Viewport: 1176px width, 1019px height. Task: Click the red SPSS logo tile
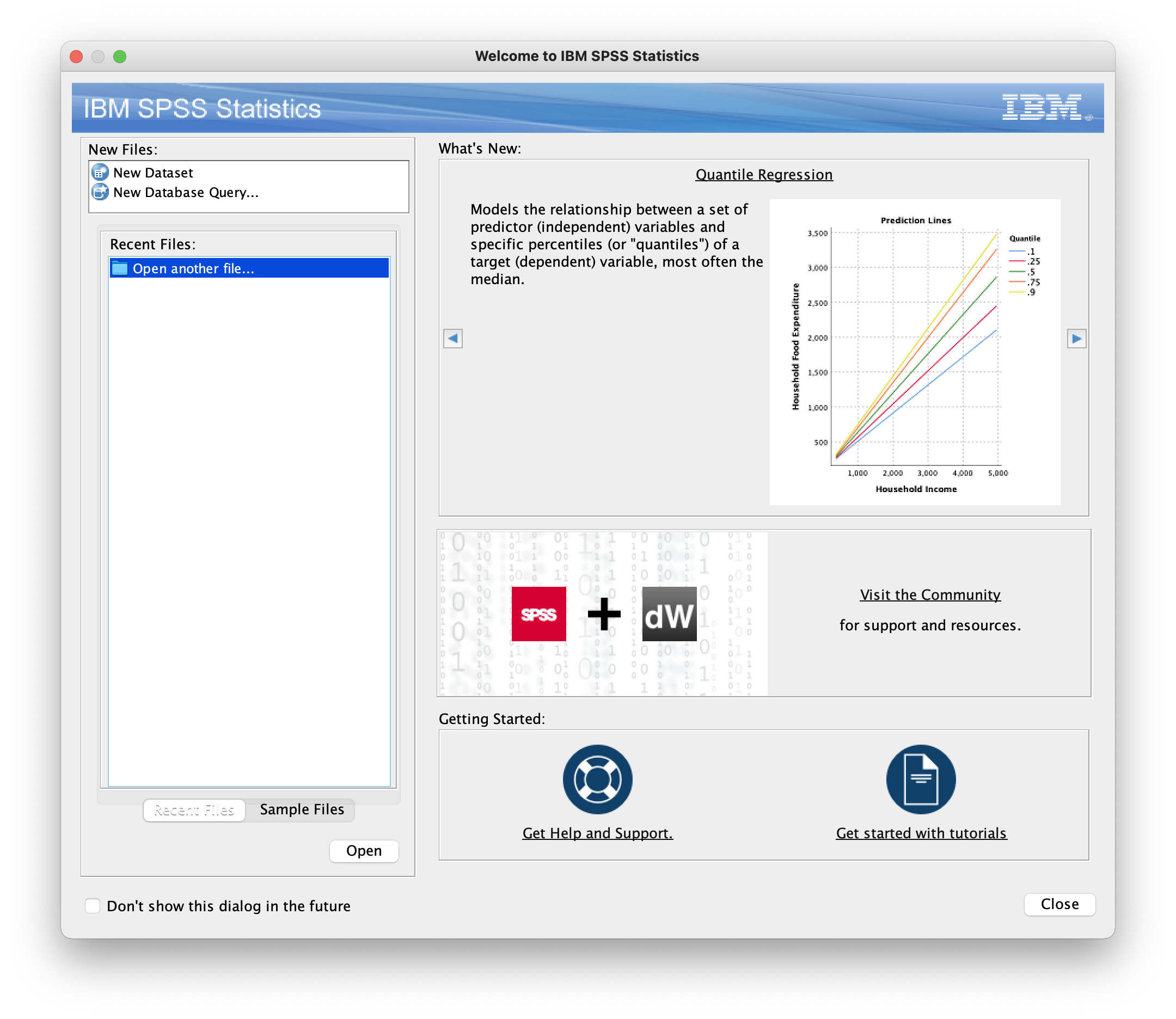538,614
